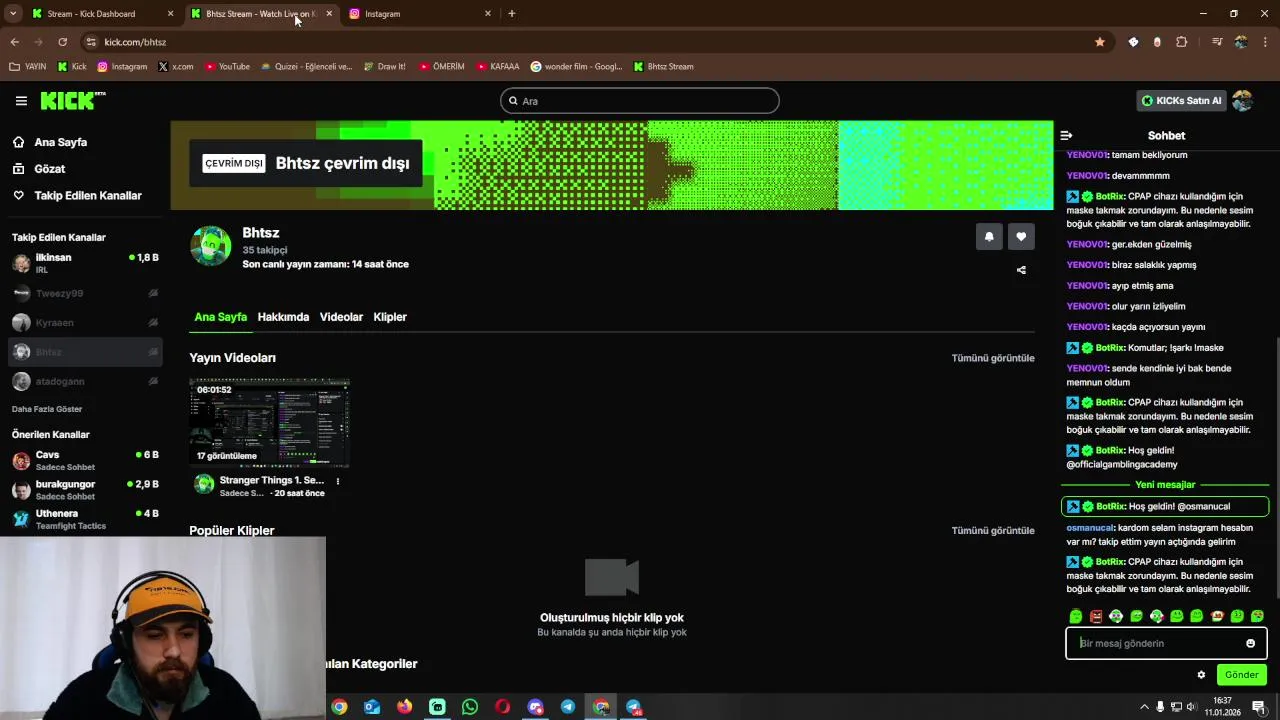Insert the first green emote in chat
The image size is (1280, 720).
[x=1076, y=616]
